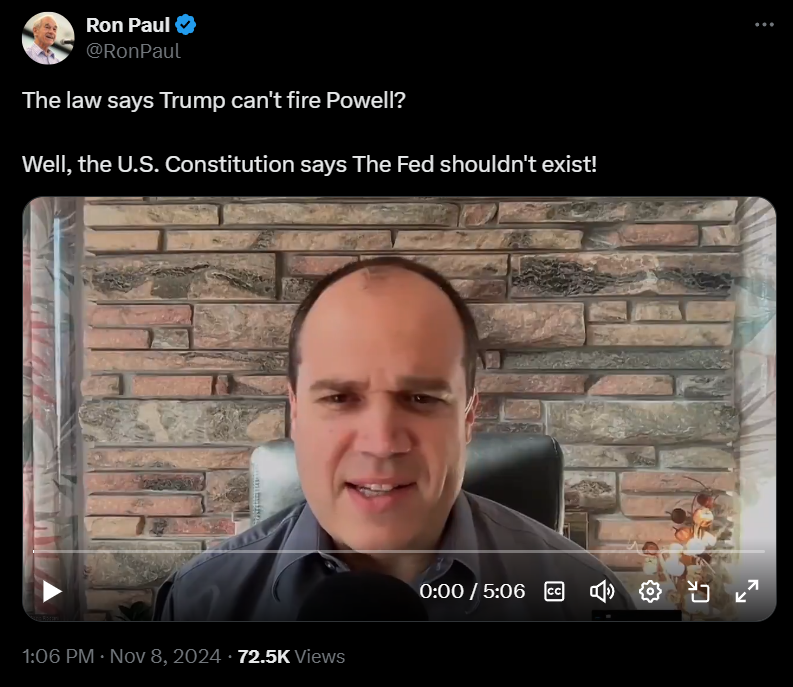The image size is (793, 687).
Task: Open video settings gear icon
Action: point(650,591)
